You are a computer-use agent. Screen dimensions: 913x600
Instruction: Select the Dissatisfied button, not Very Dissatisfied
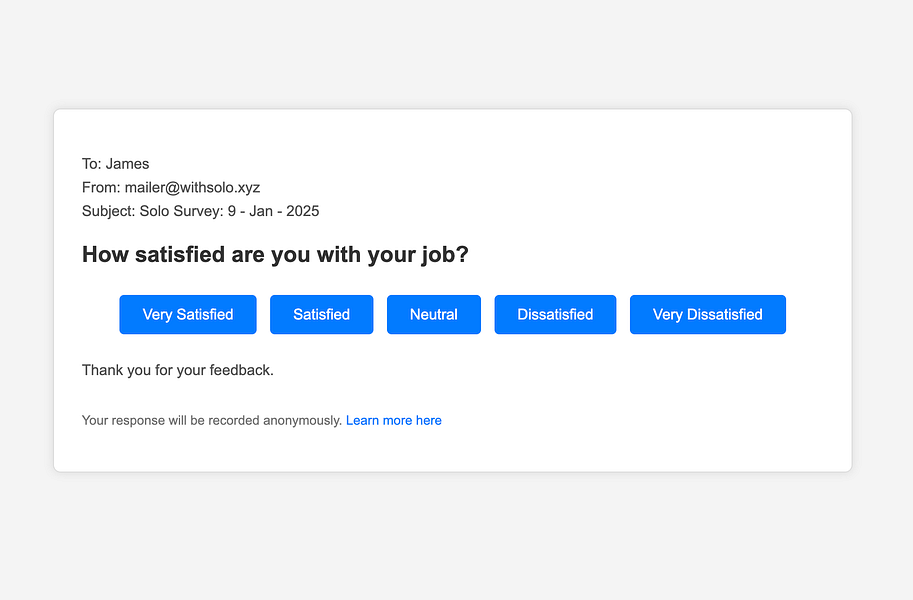pos(555,314)
